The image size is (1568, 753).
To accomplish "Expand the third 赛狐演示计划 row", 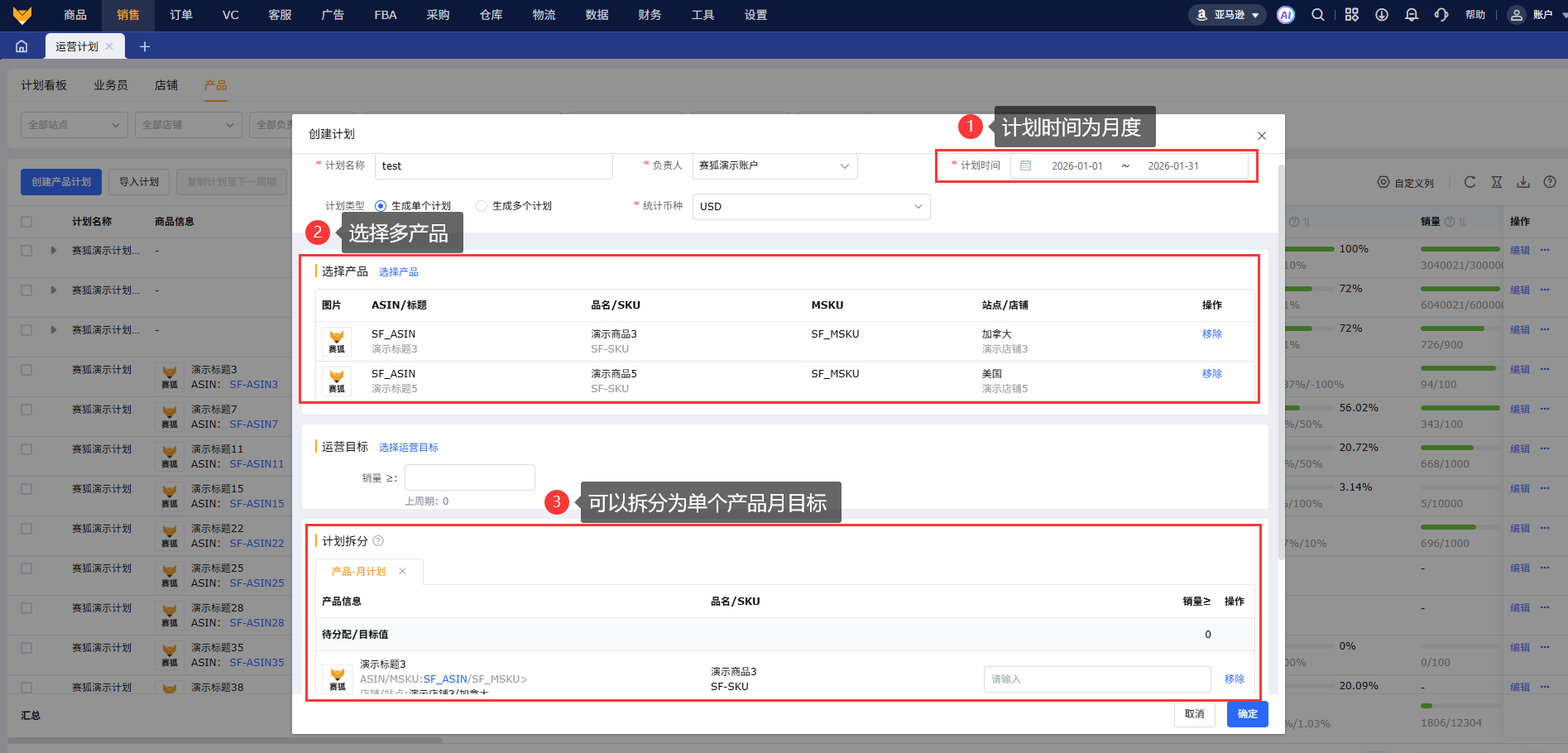I will (x=54, y=329).
